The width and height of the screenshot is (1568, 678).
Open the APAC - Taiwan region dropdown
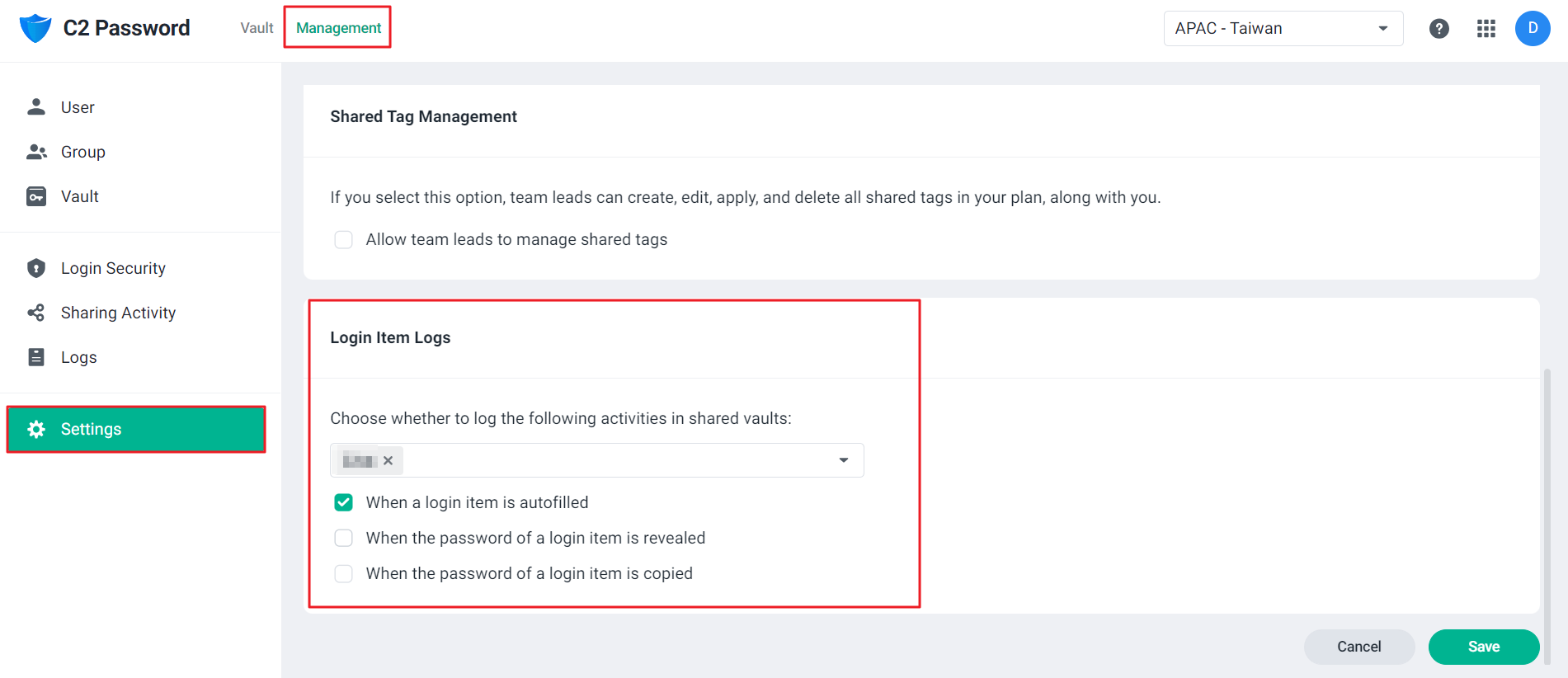pyautogui.click(x=1283, y=28)
